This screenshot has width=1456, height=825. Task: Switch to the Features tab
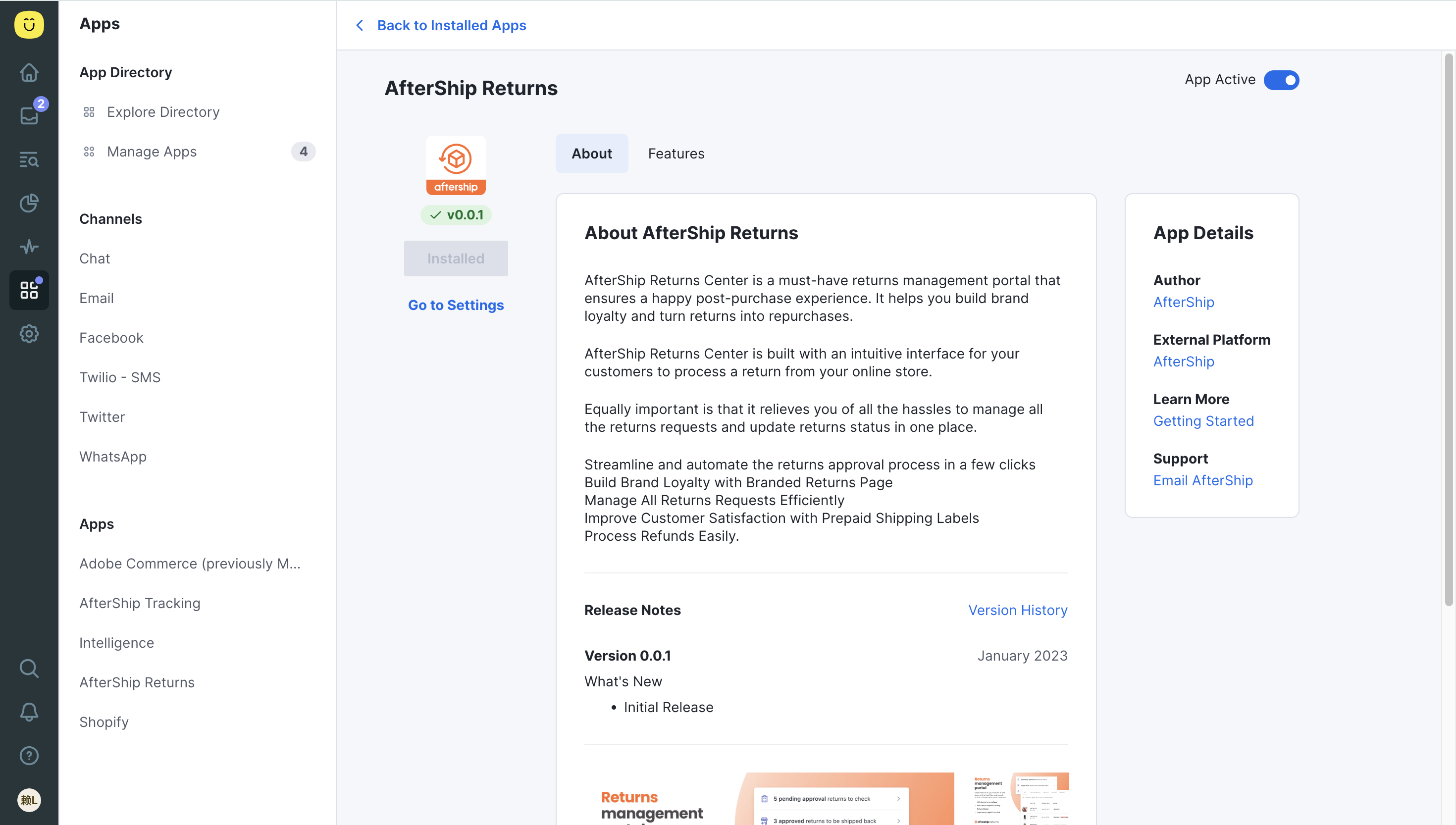coord(676,154)
